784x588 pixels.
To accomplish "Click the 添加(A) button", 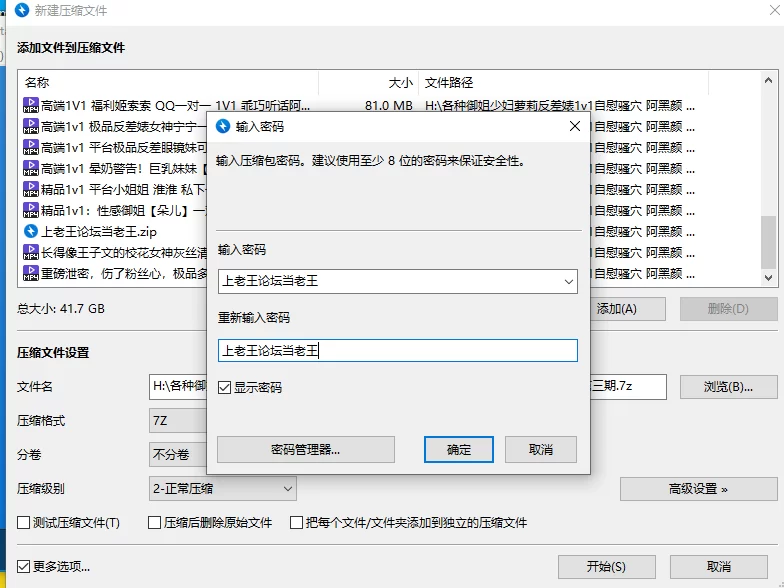I will (x=628, y=308).
